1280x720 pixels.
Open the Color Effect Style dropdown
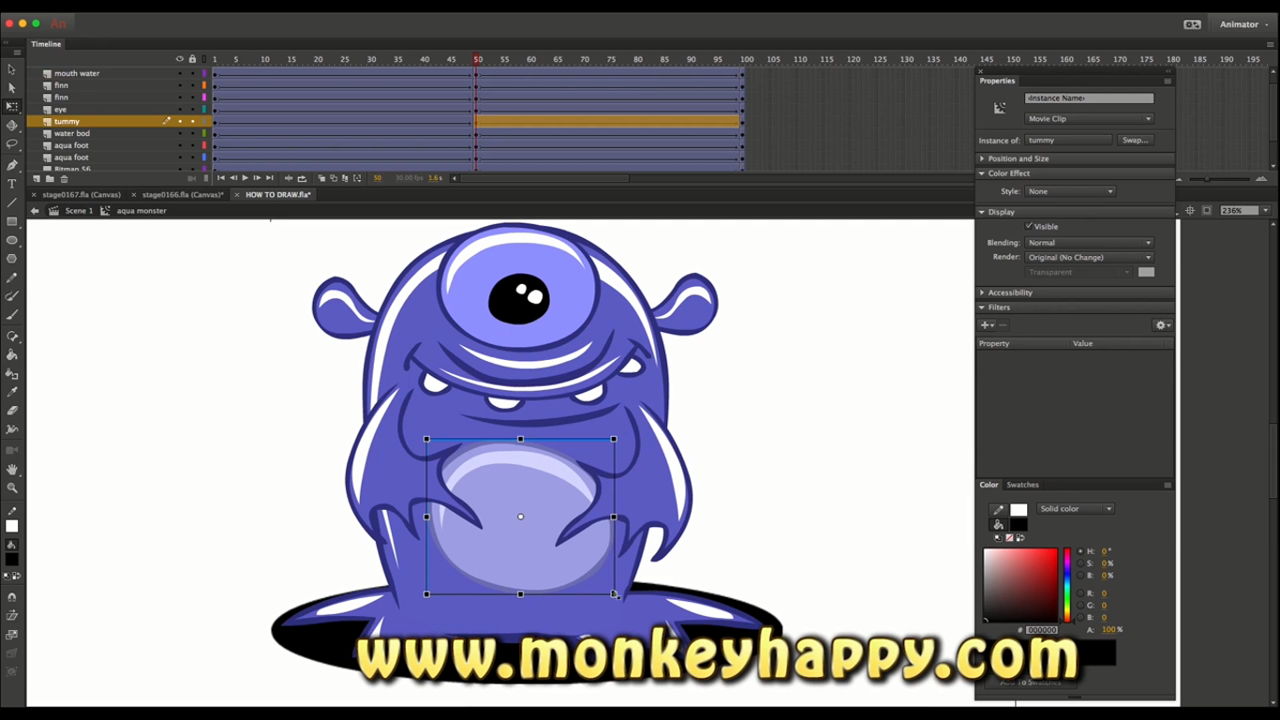point(1070,191)
